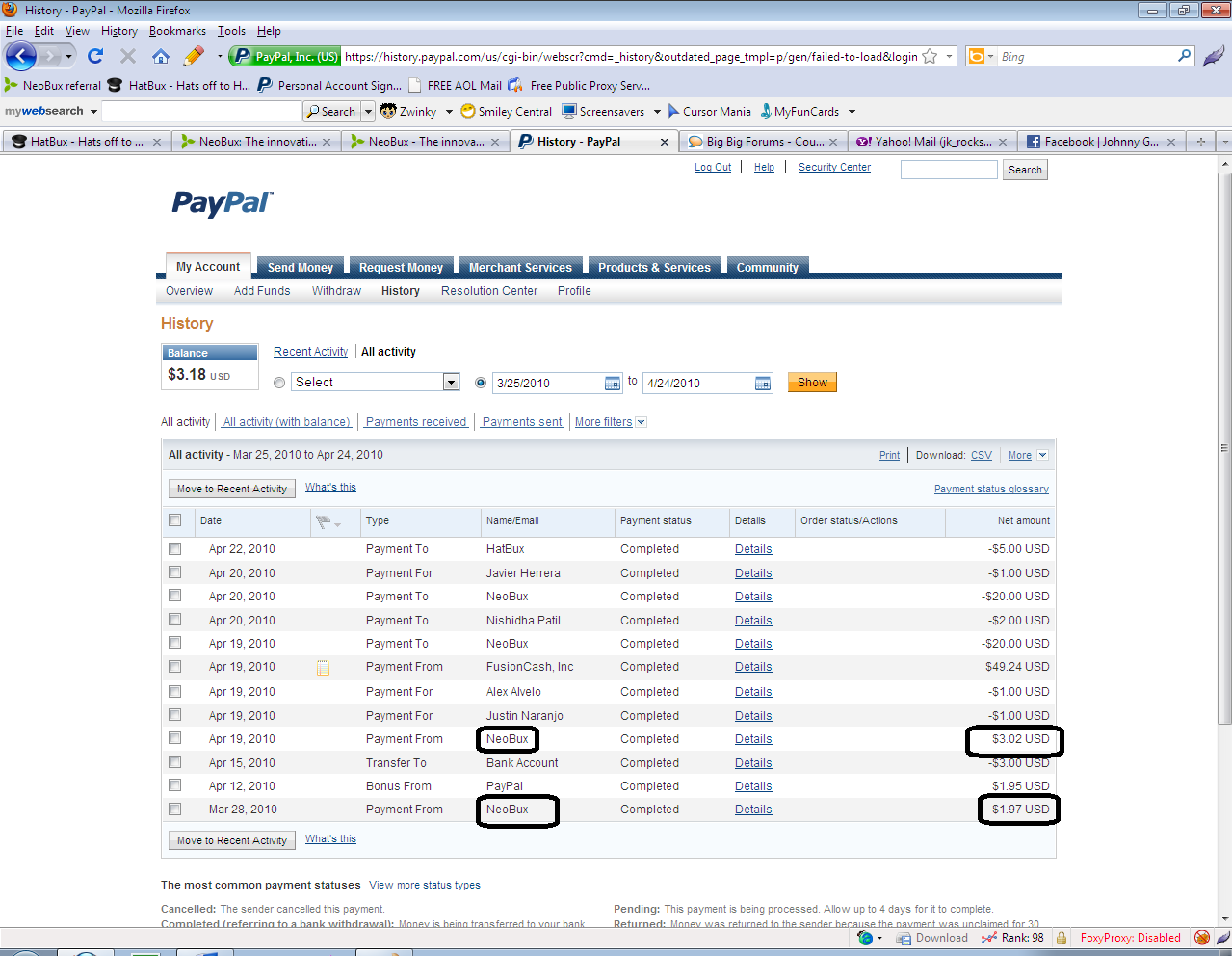This screenshot has height=956, width=1232.
Task: Open the calendar picker for the end date
Action: pos(762,383)
